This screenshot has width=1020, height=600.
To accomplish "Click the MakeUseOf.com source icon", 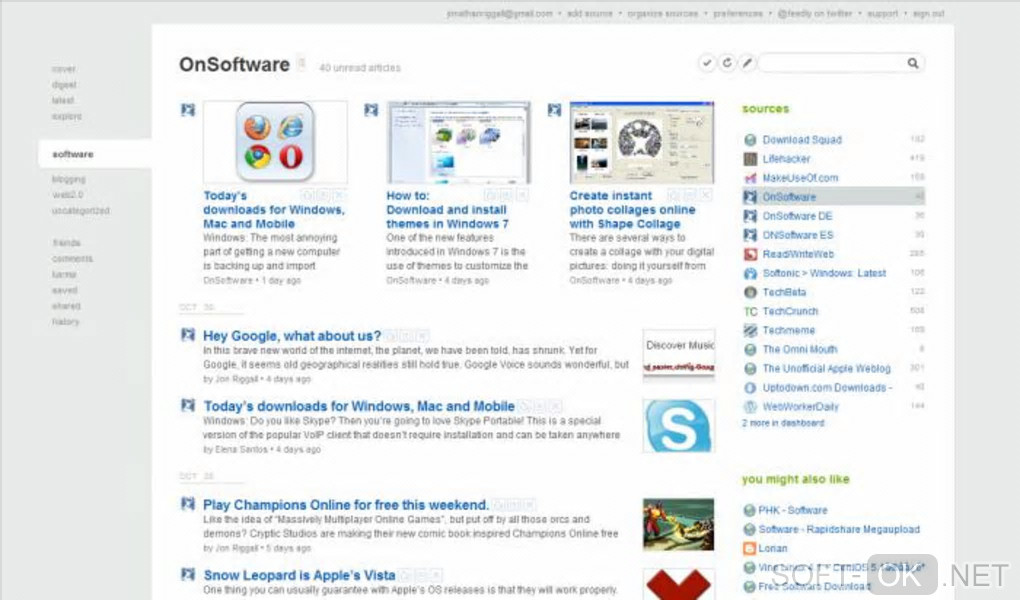I will 750,178.
